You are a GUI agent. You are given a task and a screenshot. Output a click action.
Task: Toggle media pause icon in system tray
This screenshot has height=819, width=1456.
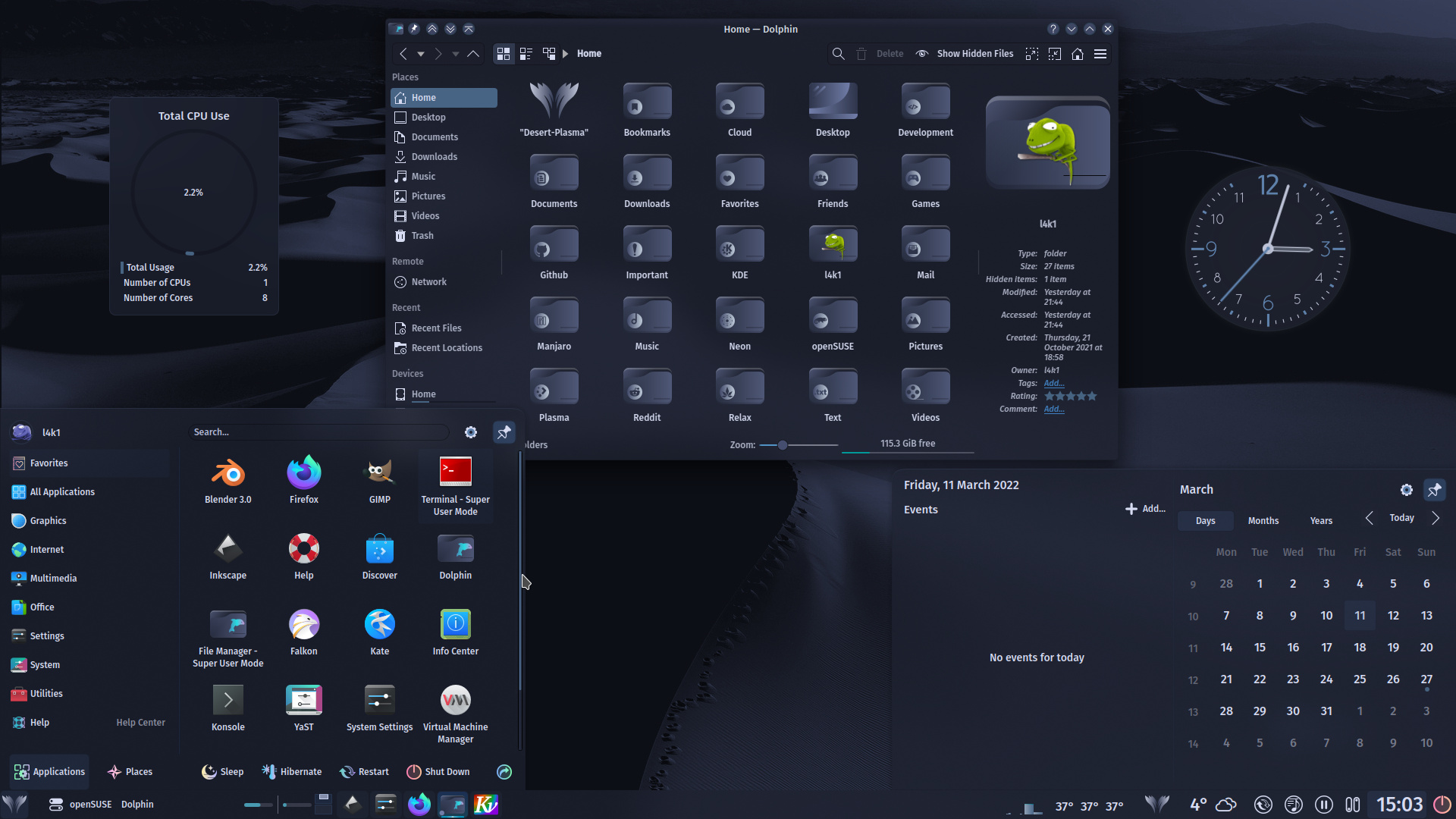tap(1324, 805)
